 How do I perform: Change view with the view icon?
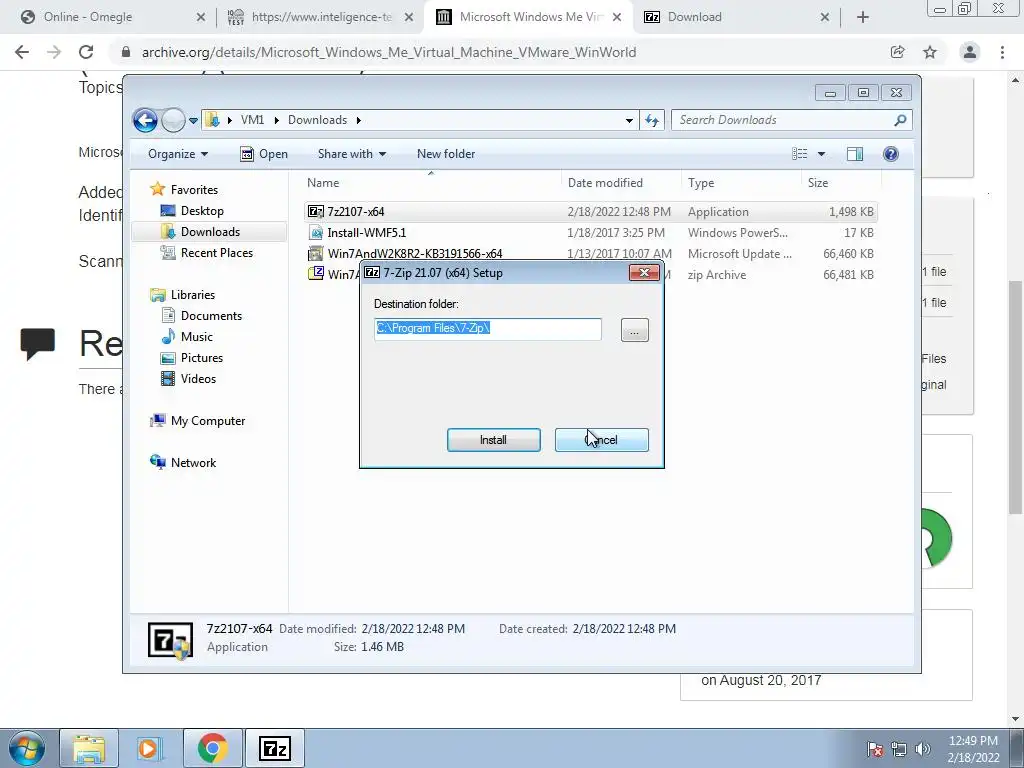(800, 154)
